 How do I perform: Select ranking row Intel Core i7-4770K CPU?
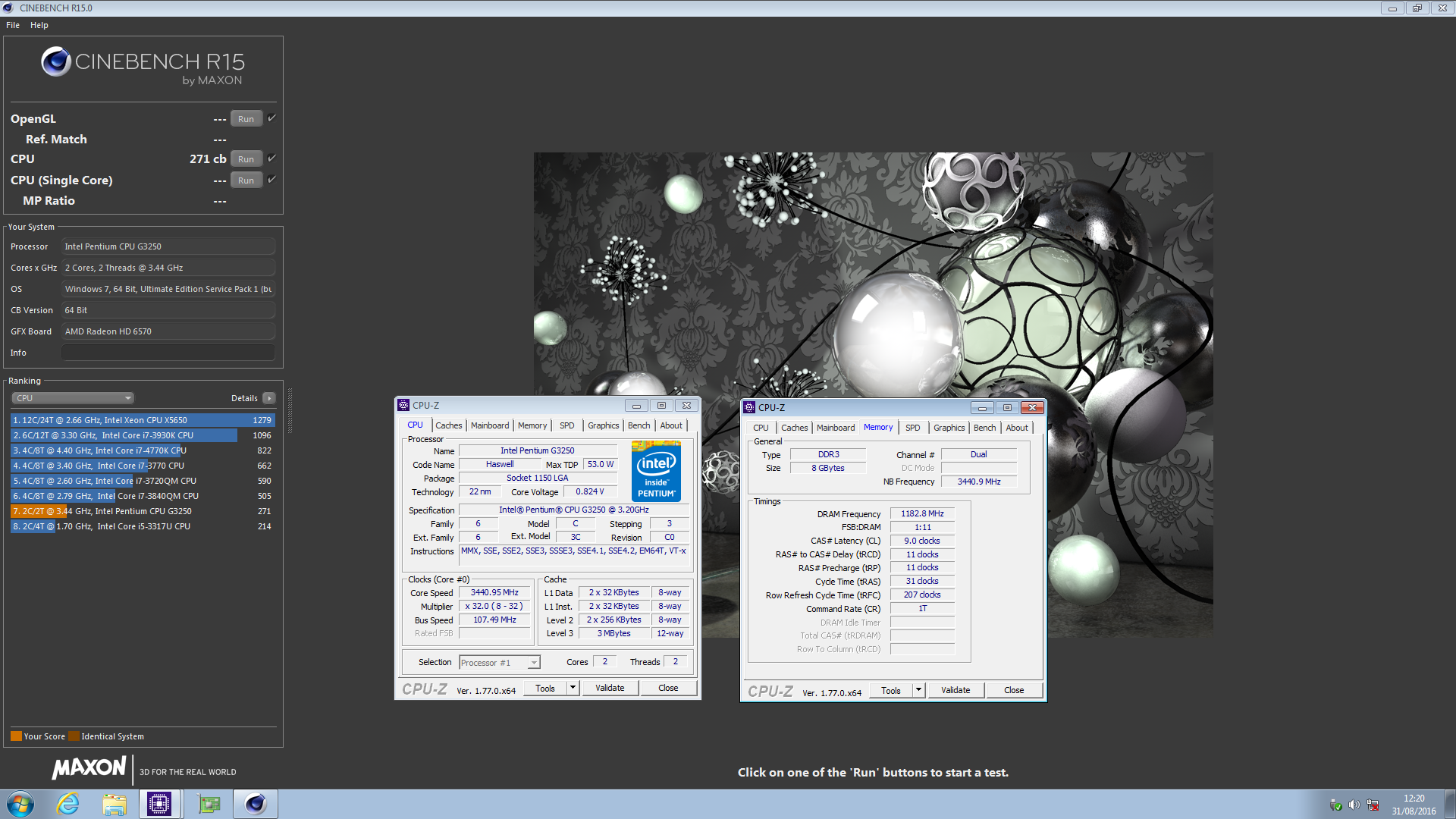143,450
